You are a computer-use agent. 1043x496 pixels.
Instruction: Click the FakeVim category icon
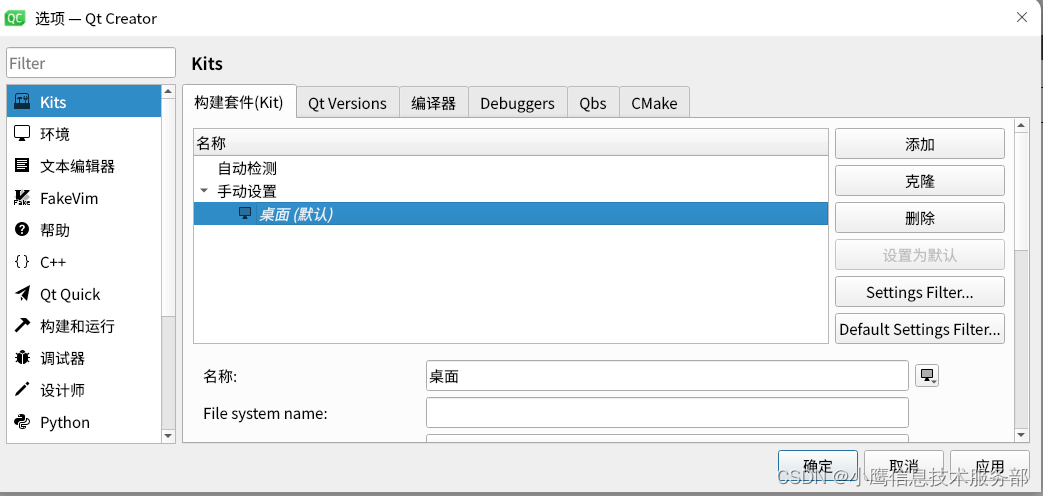click(22, 197)
